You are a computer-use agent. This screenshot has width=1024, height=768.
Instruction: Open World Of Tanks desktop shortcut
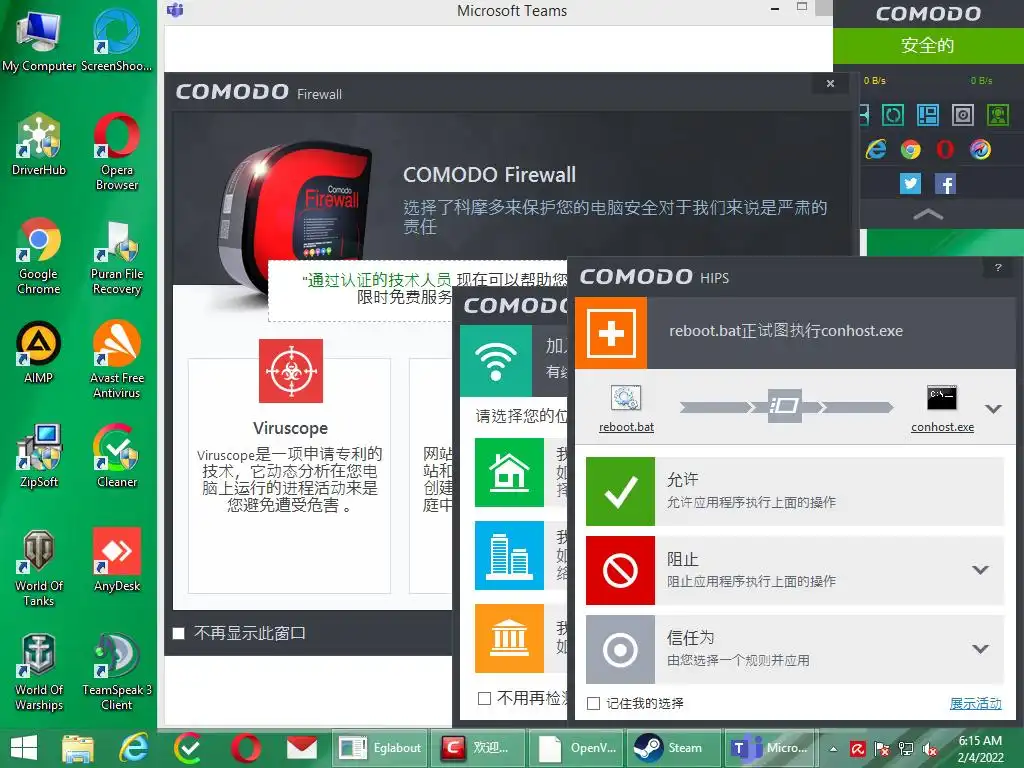pyautogui.click(x=39, y=568)
